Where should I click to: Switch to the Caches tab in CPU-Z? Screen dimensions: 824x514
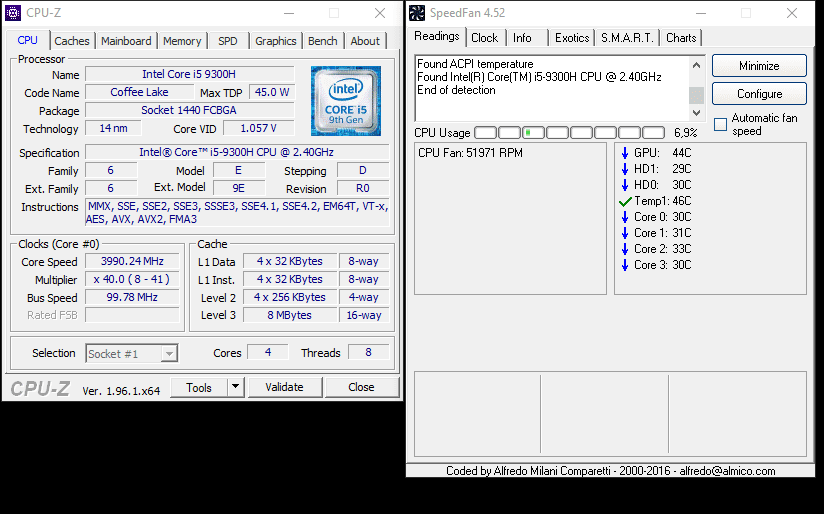tap(72, 41)
